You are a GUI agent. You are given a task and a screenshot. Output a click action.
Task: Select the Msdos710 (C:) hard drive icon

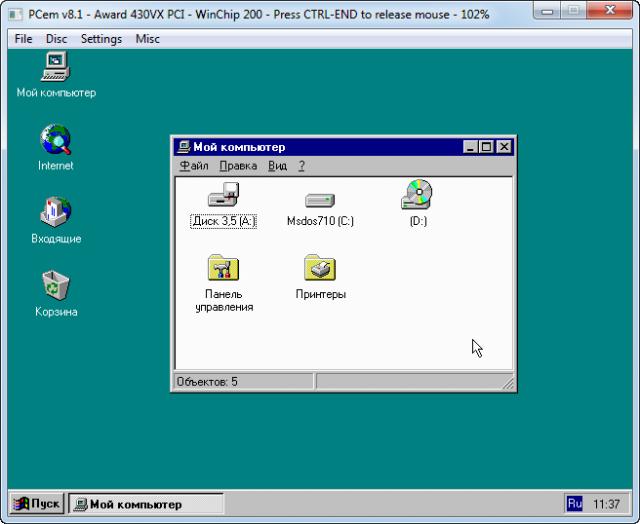click(x=320, y=200)
